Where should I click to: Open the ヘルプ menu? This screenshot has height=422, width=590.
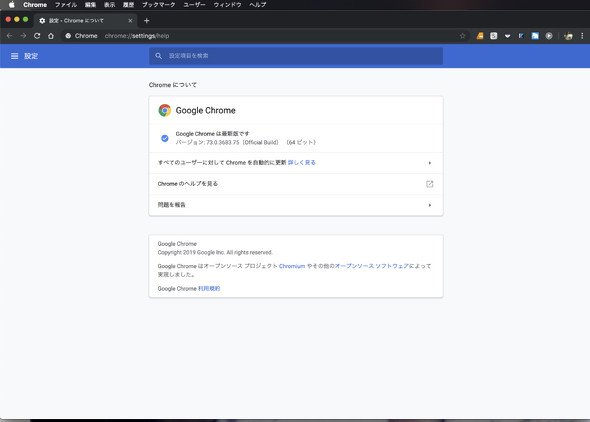[258, 5]
